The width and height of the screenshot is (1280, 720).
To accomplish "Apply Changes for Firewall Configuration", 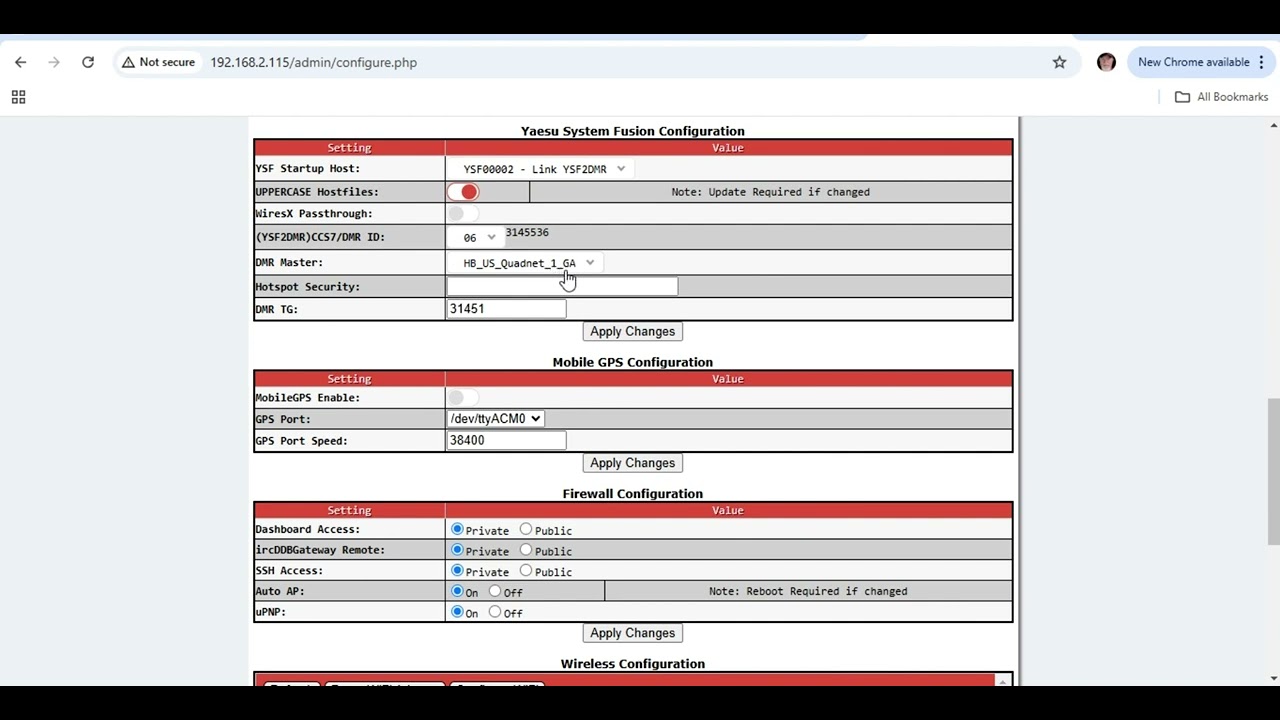I will point(632,633).
